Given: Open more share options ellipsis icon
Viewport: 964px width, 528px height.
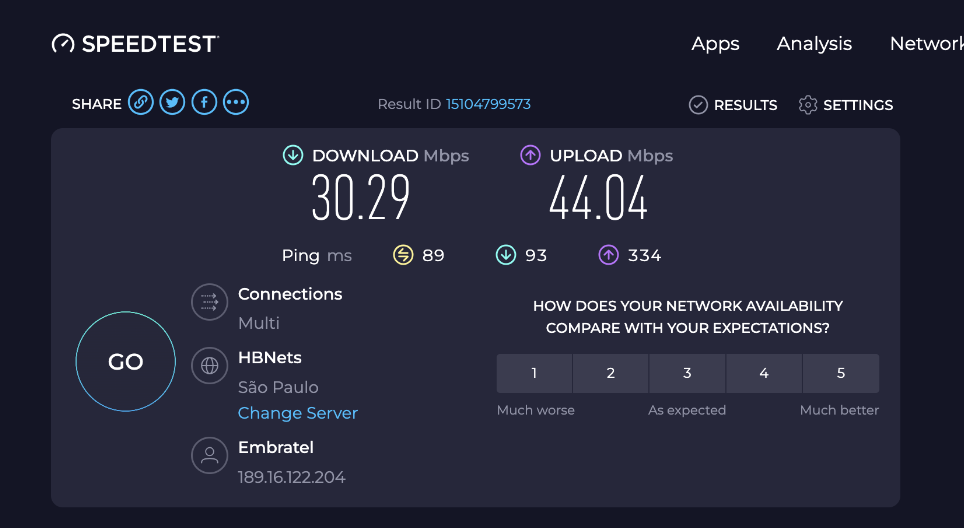Looking at the screenshot, I should tap(236, 102).
